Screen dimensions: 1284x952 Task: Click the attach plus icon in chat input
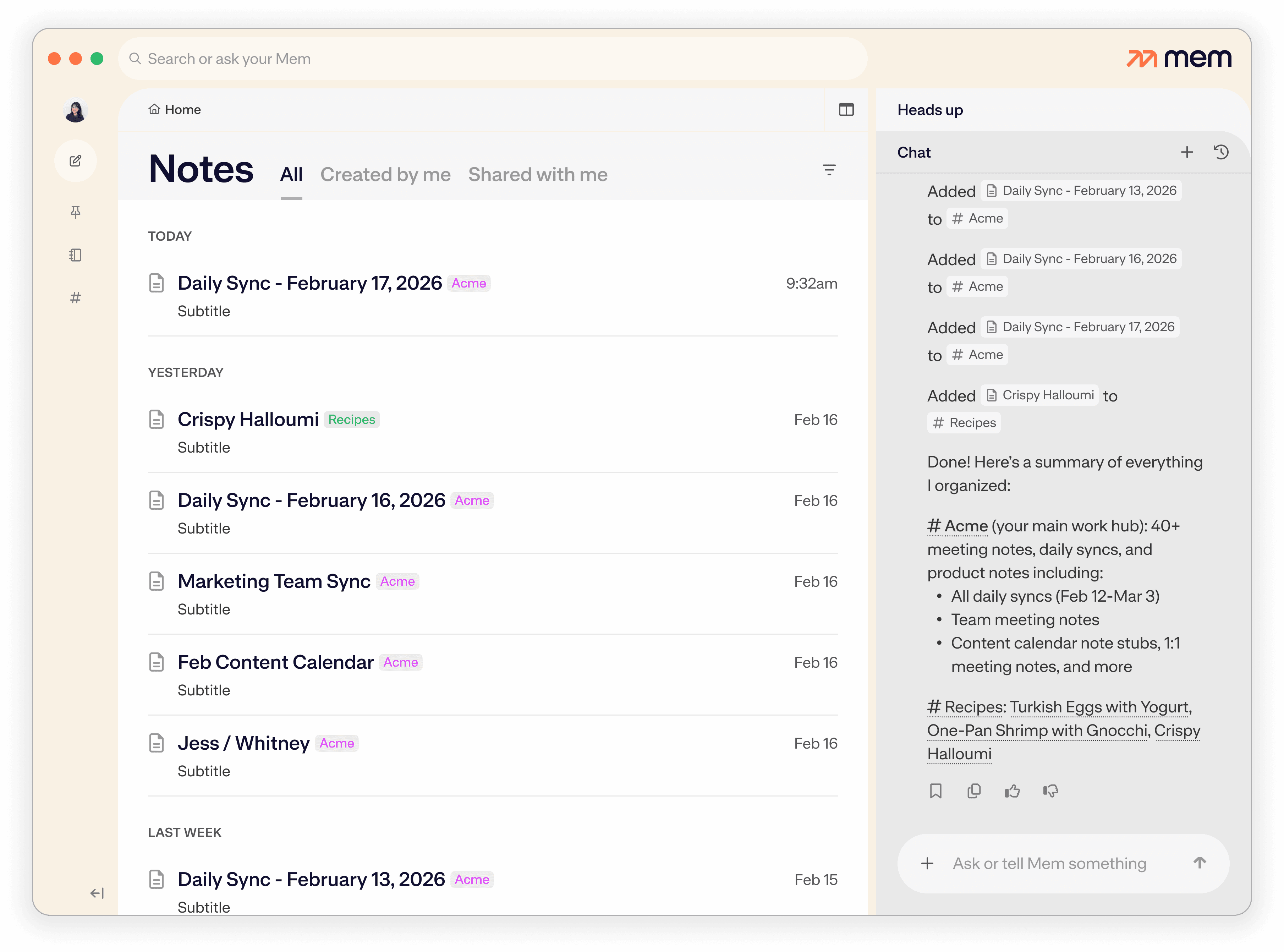coord(927,863)
